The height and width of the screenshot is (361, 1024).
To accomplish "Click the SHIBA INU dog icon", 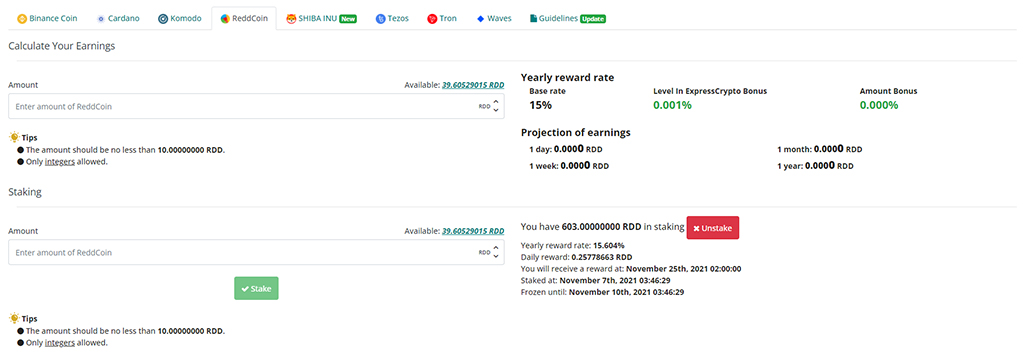I will pos(291,19).
